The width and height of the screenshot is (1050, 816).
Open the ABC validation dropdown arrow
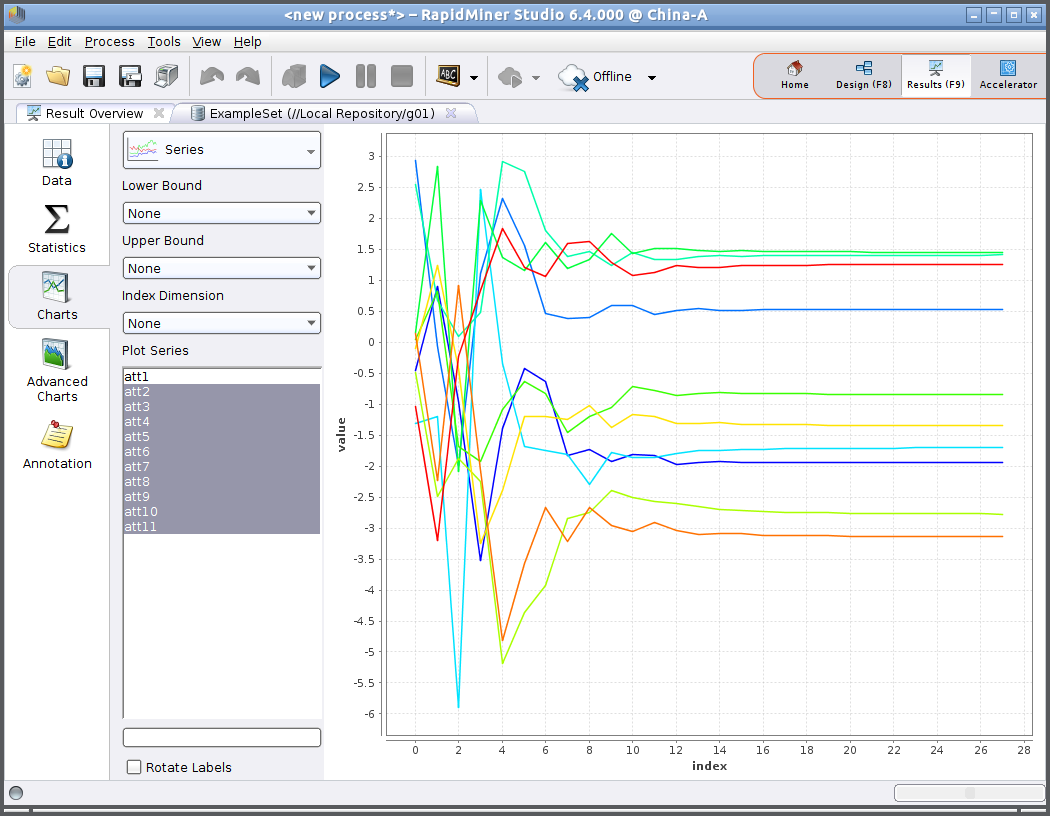474,78
